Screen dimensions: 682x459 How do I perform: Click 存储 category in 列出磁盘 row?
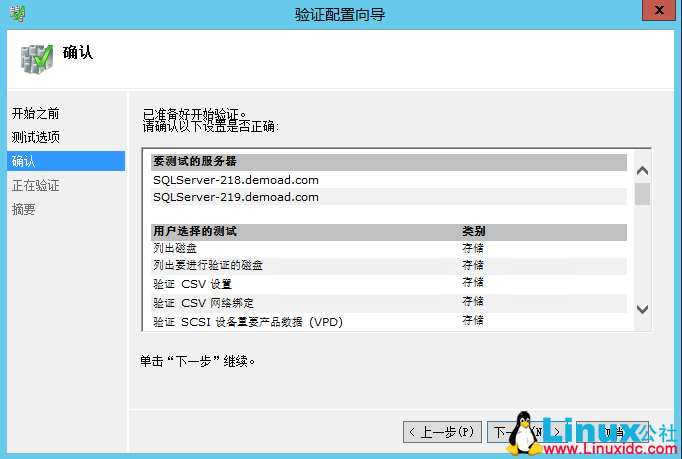473,248
